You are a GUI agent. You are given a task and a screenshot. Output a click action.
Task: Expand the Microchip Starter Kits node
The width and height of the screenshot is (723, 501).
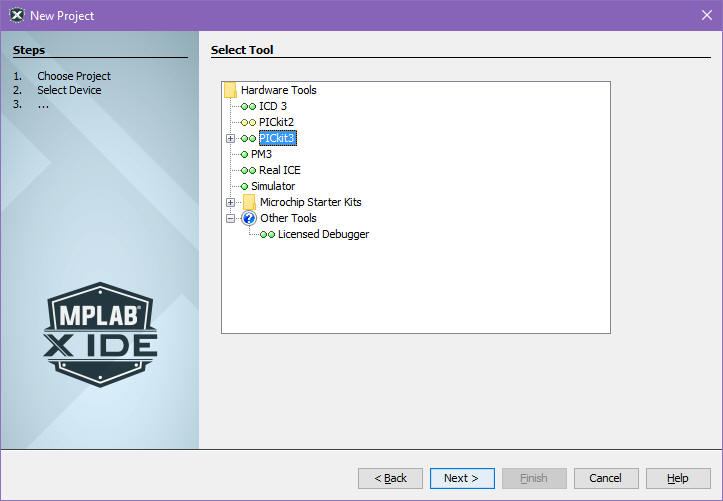(x=231, y=202)
